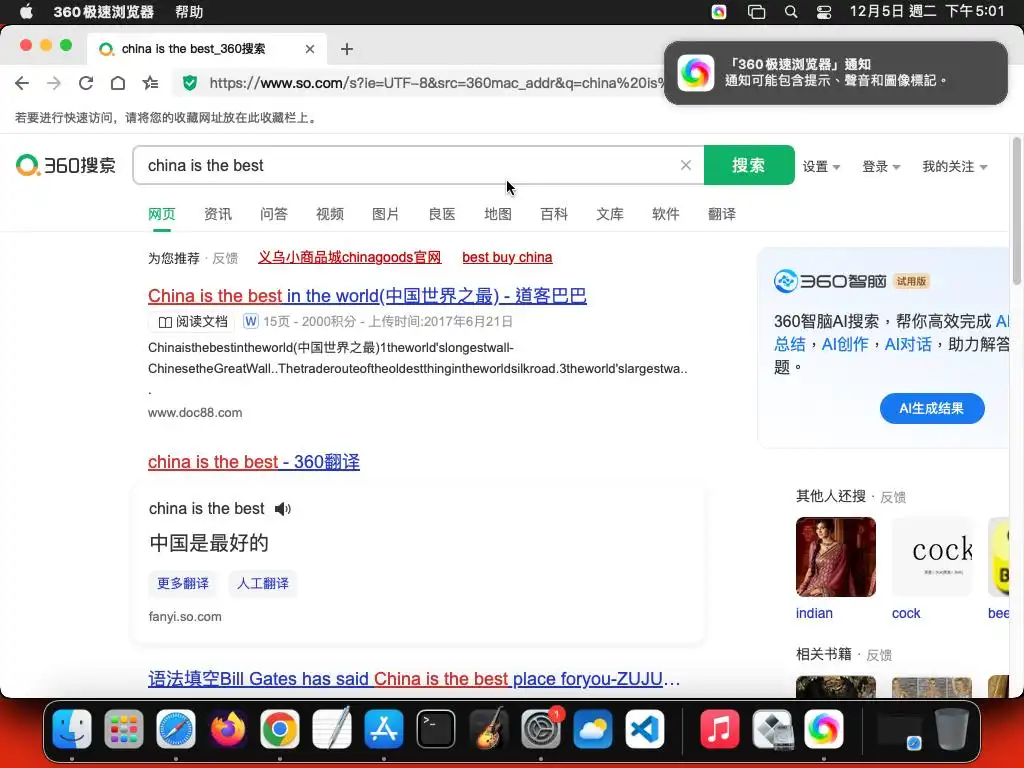Viewport: 1024px width, 768px height.
Task: Click the indian thumbnail image
Action: pyautogui.click(x=836, y=557)
